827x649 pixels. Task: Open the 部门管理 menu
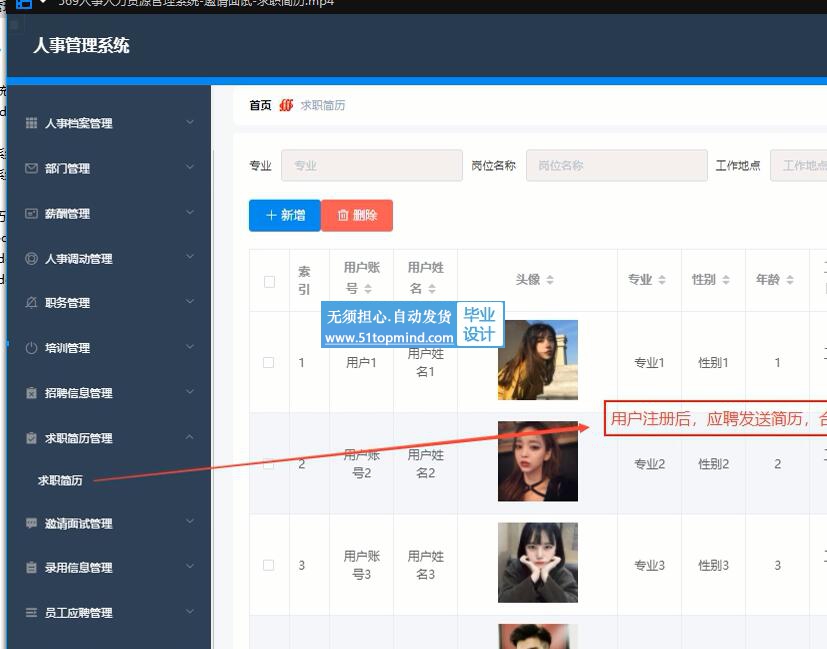(x=109, y=168)
